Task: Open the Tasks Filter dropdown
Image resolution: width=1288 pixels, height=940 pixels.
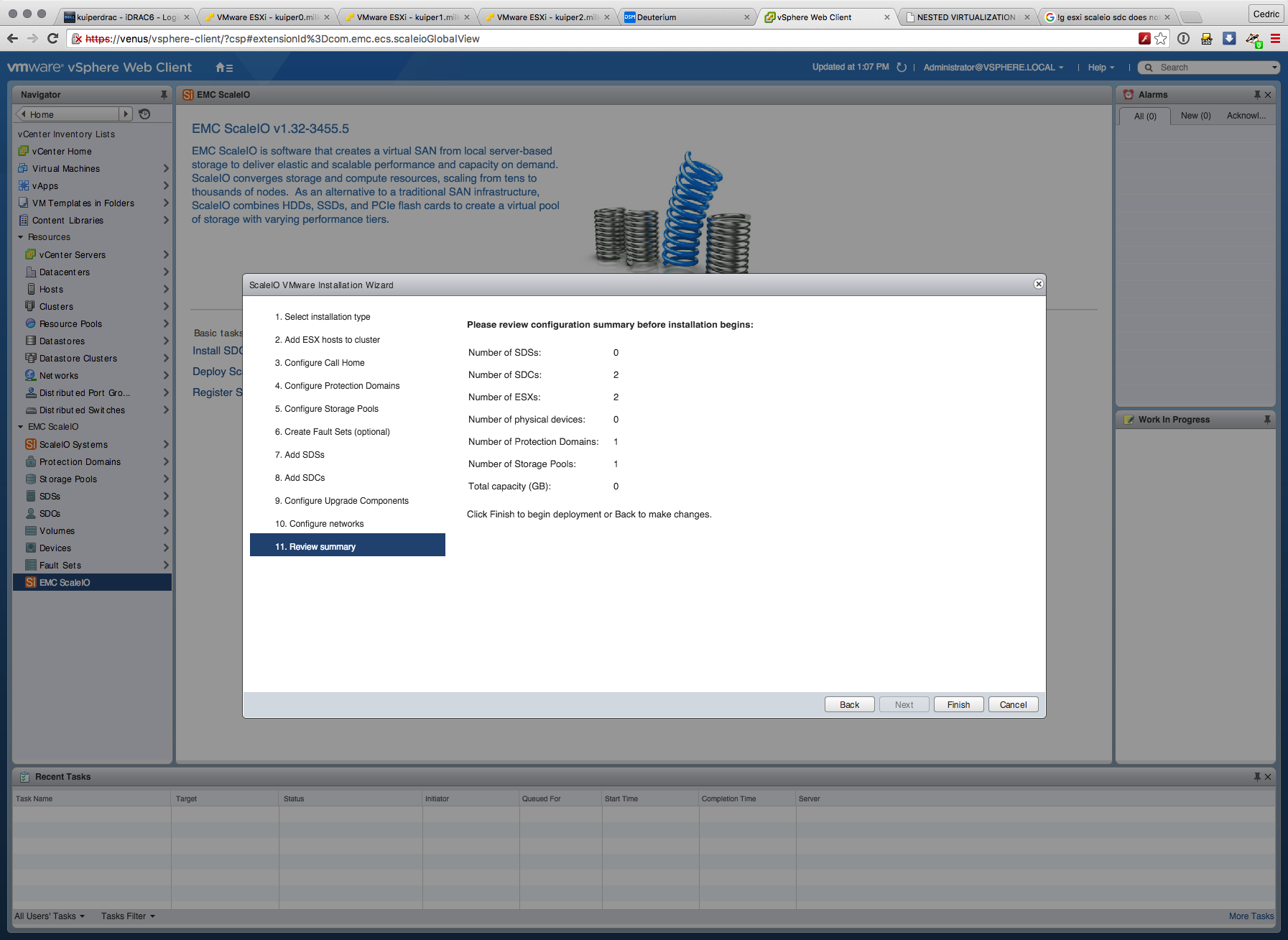Action: pyautogui.click(x=128, y=916)
